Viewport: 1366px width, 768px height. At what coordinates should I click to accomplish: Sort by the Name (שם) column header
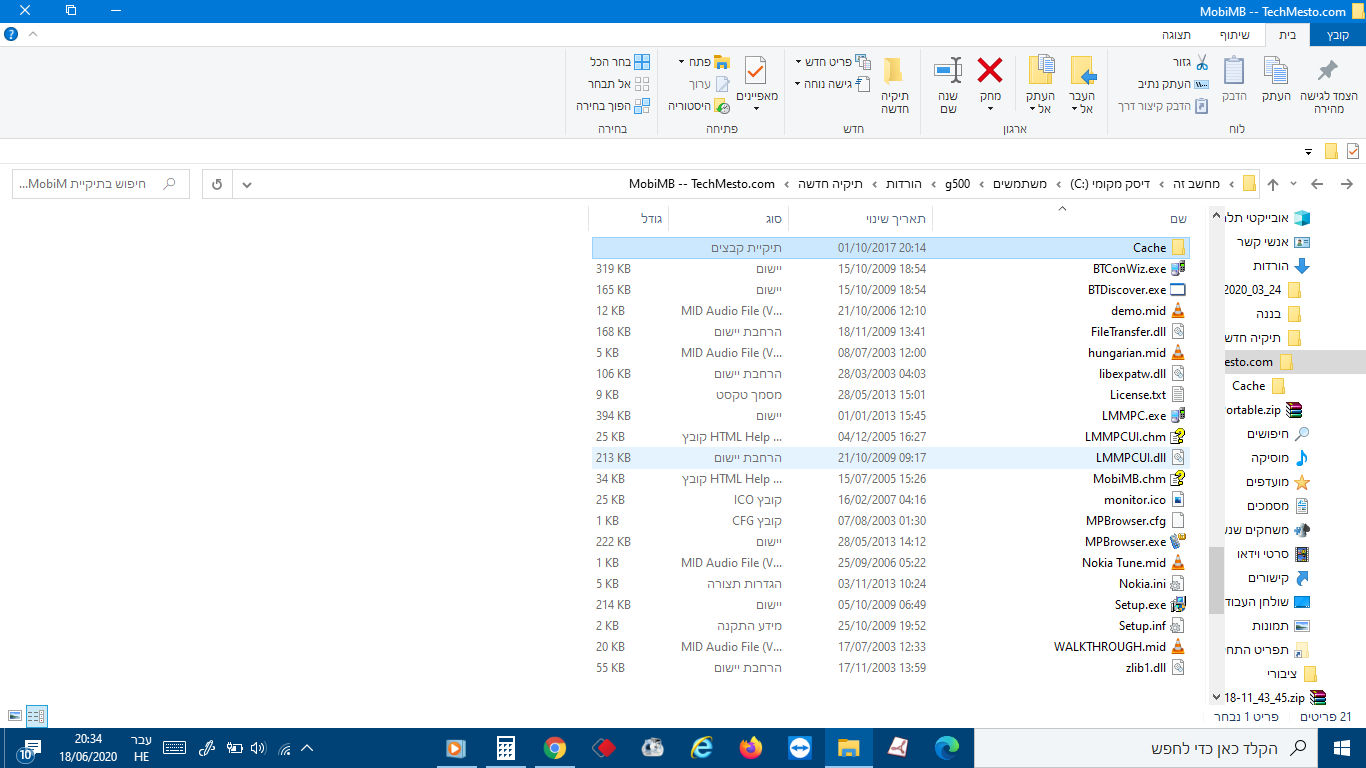click(x=1062, y=218)
